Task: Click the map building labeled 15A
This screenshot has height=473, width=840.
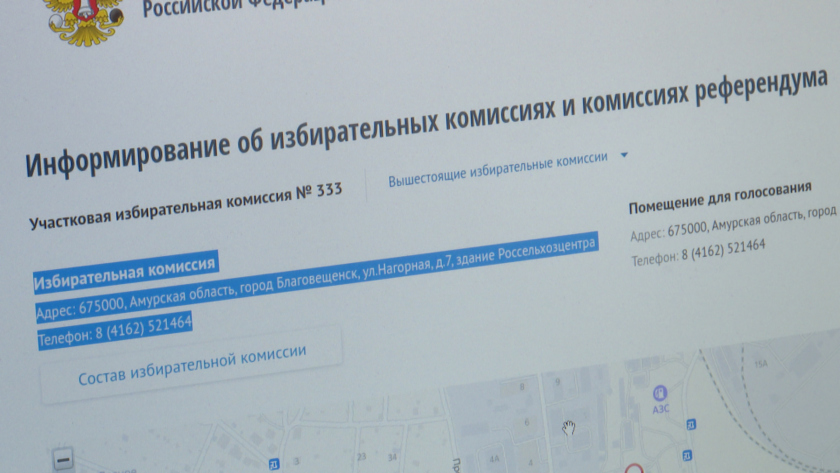Action: (x=761, y=364)
